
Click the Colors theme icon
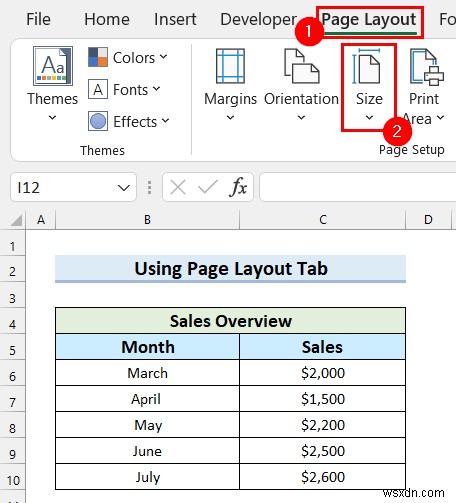pyautogui.click(x=98, y=57)
